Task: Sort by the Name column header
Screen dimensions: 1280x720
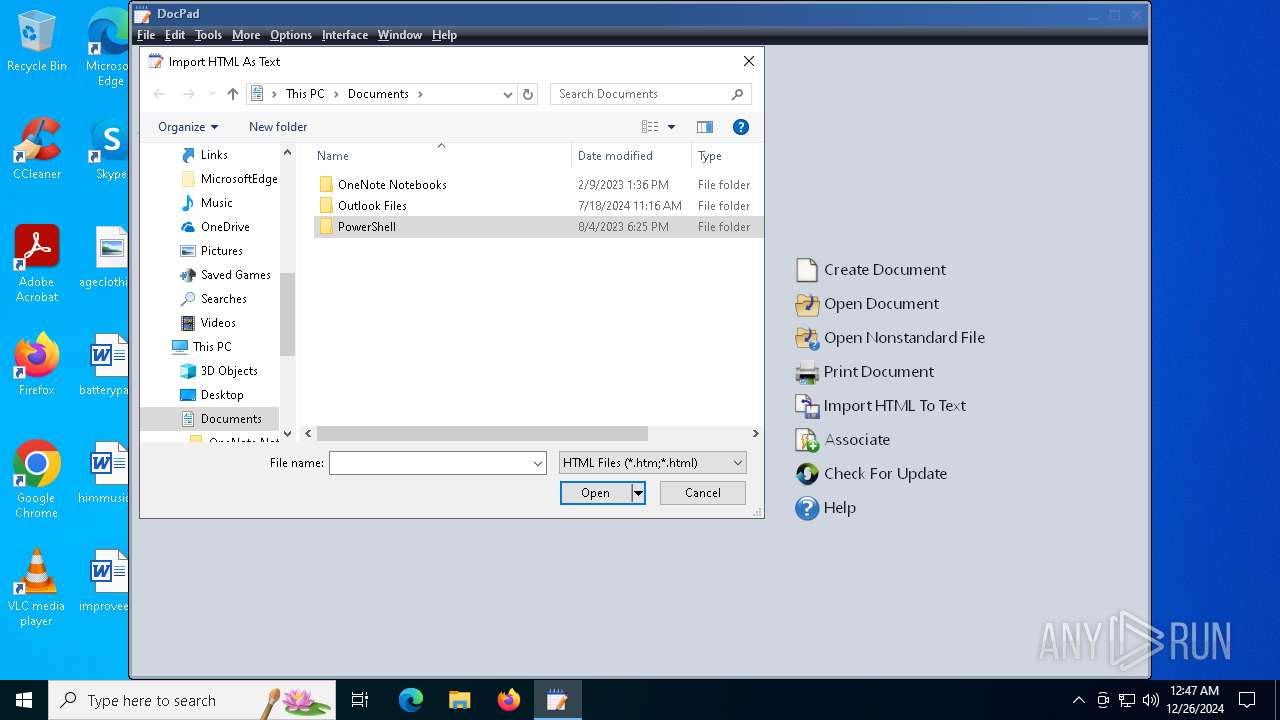Action: pyautogui.click(x=441, y=156)
